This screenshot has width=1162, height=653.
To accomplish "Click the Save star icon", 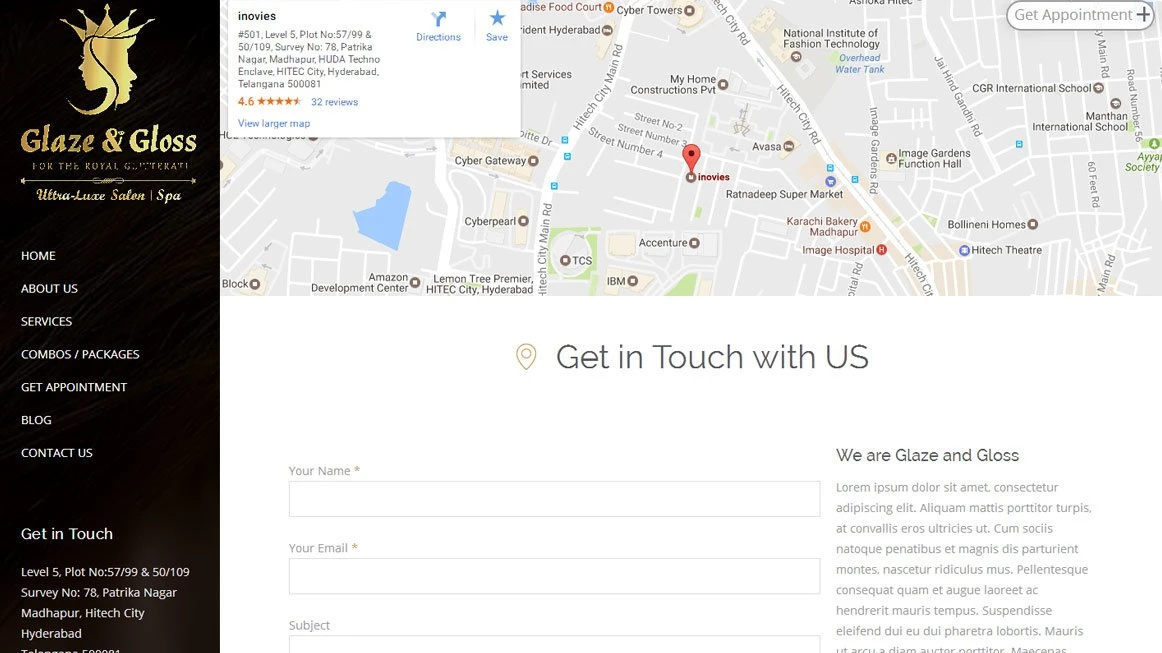I will tap(497, 18).
